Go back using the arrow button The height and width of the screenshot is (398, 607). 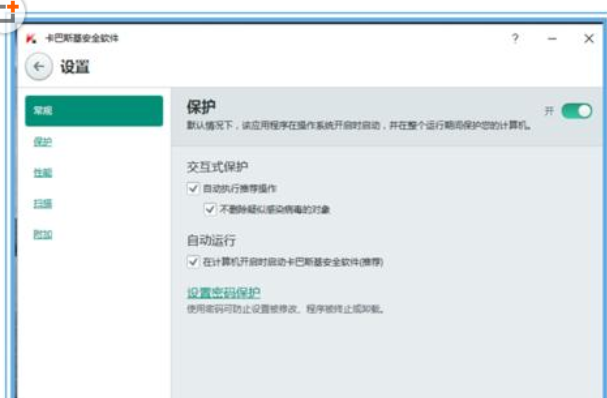pos(38,67)
